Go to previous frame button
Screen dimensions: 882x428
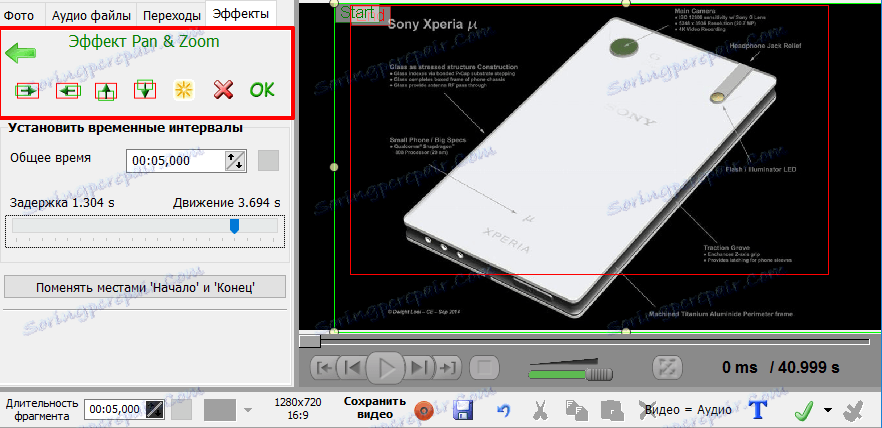coord(353,368)
